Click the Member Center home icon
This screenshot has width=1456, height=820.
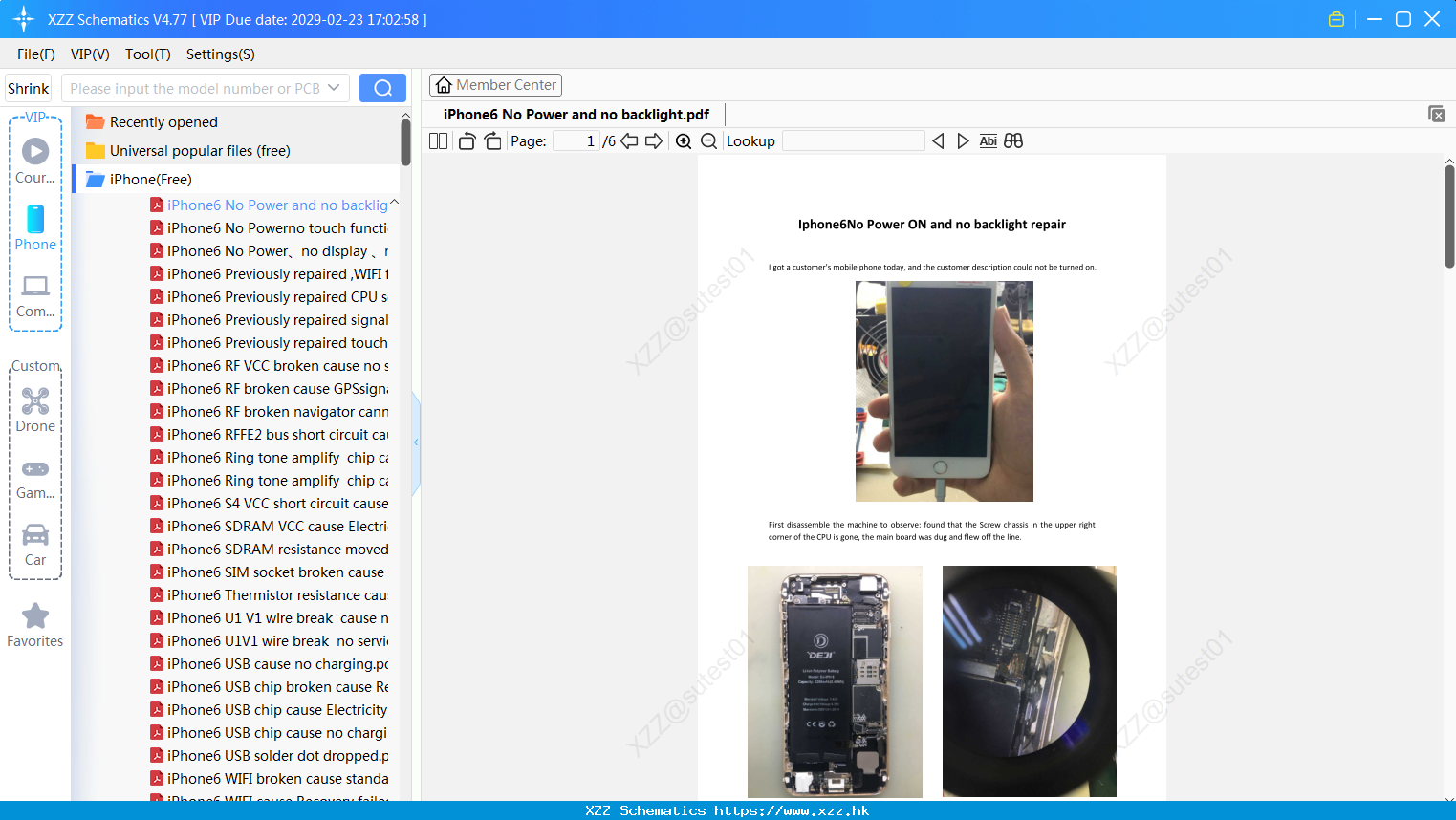pyautogui.click(x=444, y=85)
